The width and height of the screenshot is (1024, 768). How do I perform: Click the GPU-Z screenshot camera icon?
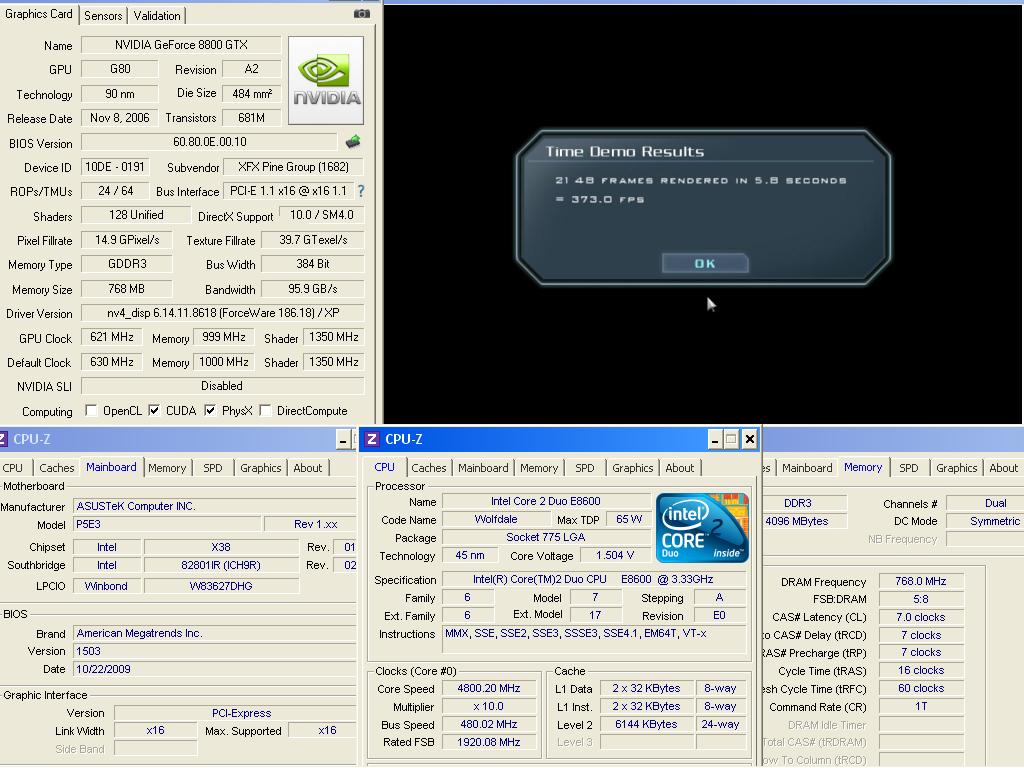pos(362,14)
